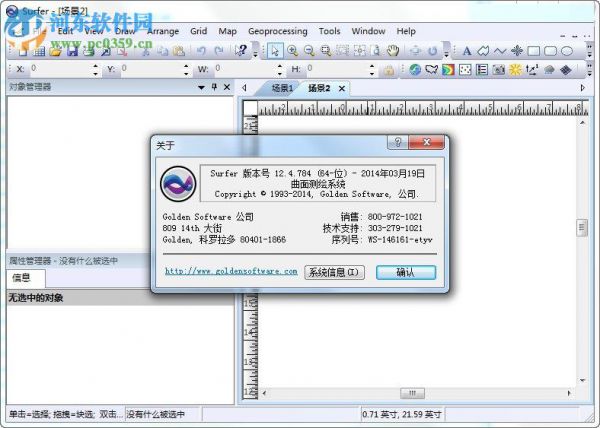Image resolution: width=600 pixels, height=428 pixels.
Task: Expand the drawing toolbar overflow chevron
Action: point(589,51)
